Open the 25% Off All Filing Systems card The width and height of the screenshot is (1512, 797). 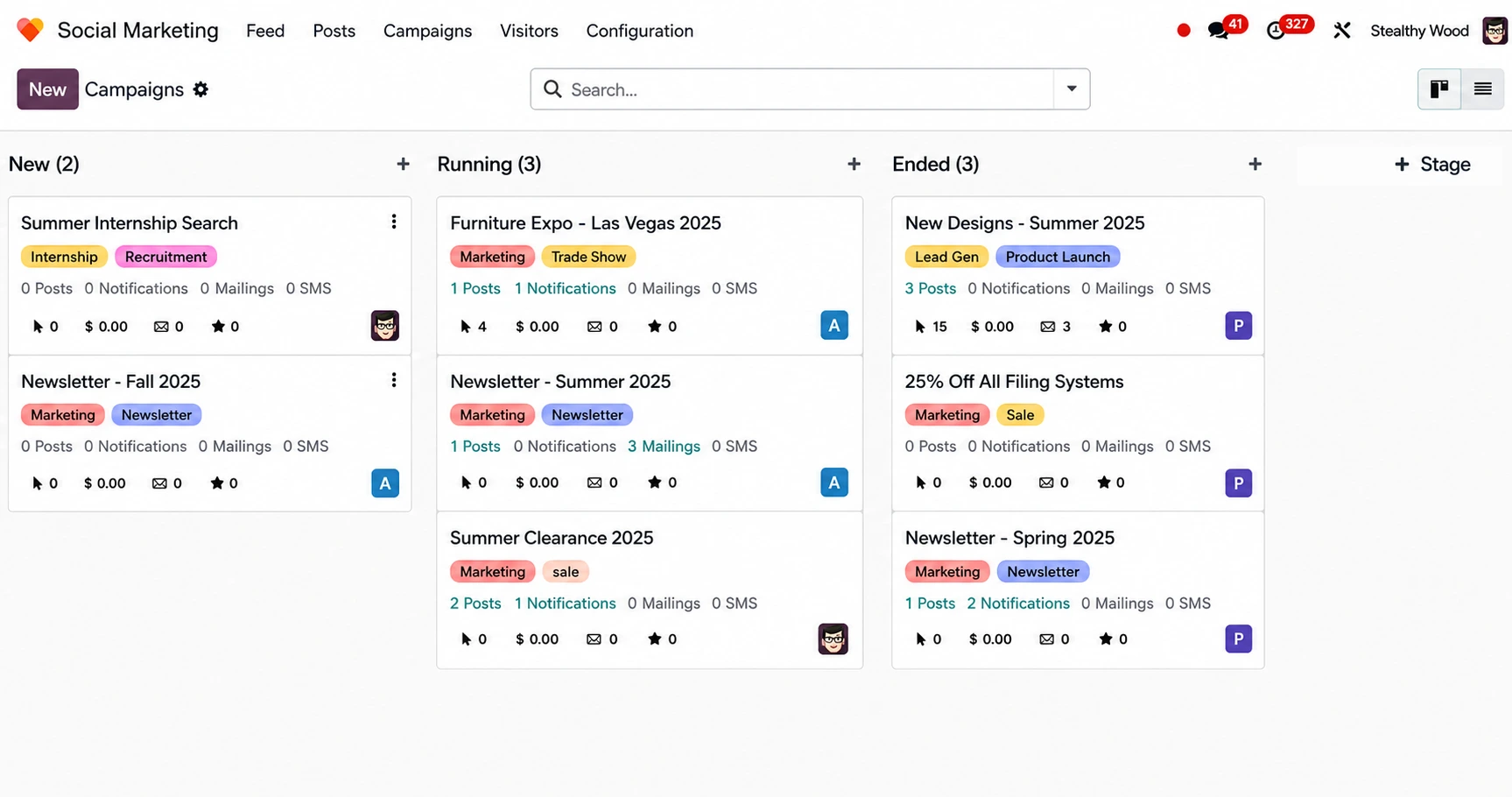[x=1014, y=382]
